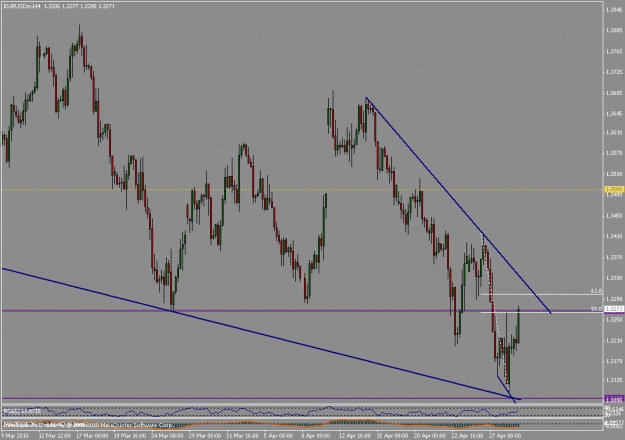
Task: Click the 1.3645 price axis label
Action: tap(614, 114)
